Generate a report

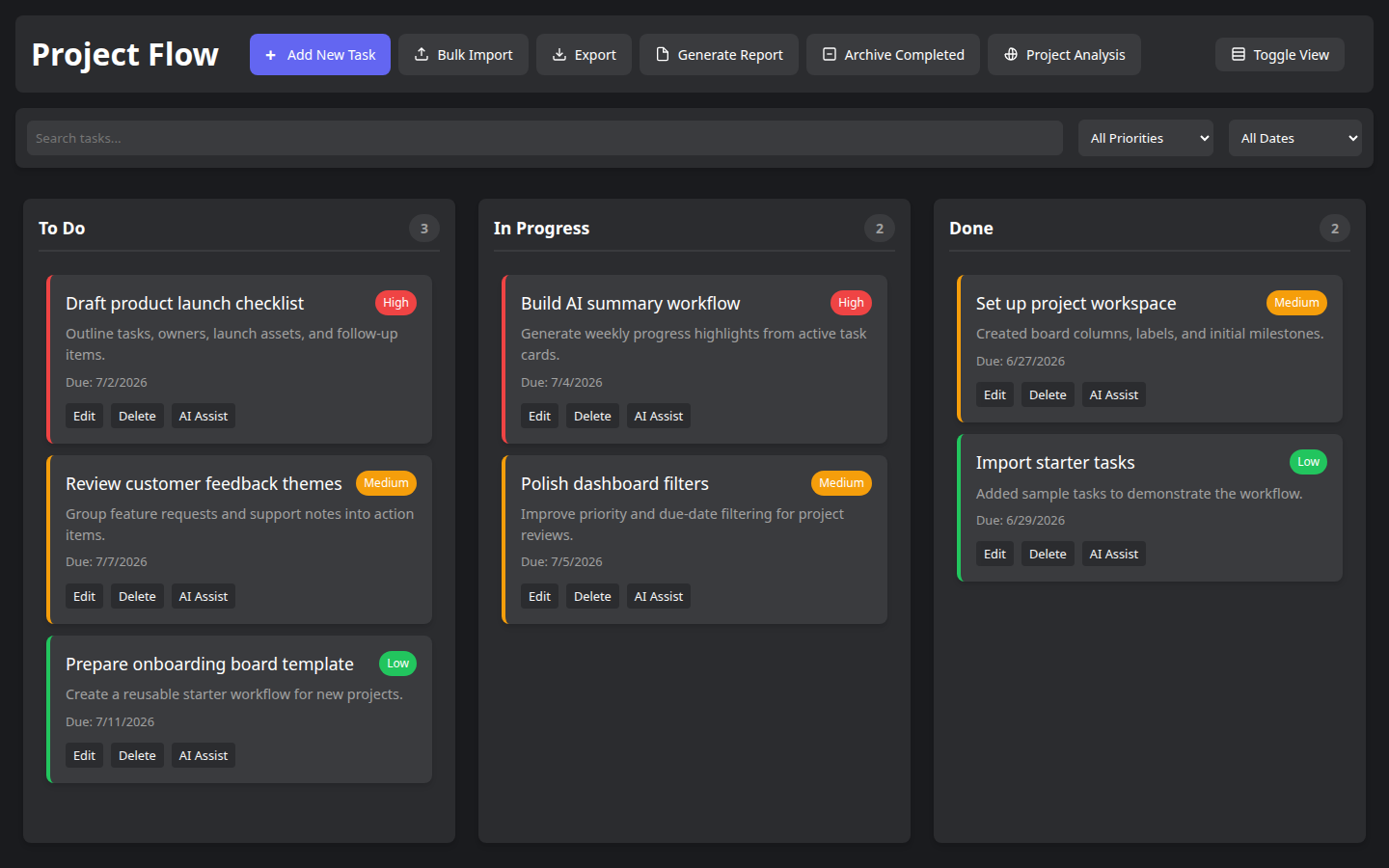(720, 55)
